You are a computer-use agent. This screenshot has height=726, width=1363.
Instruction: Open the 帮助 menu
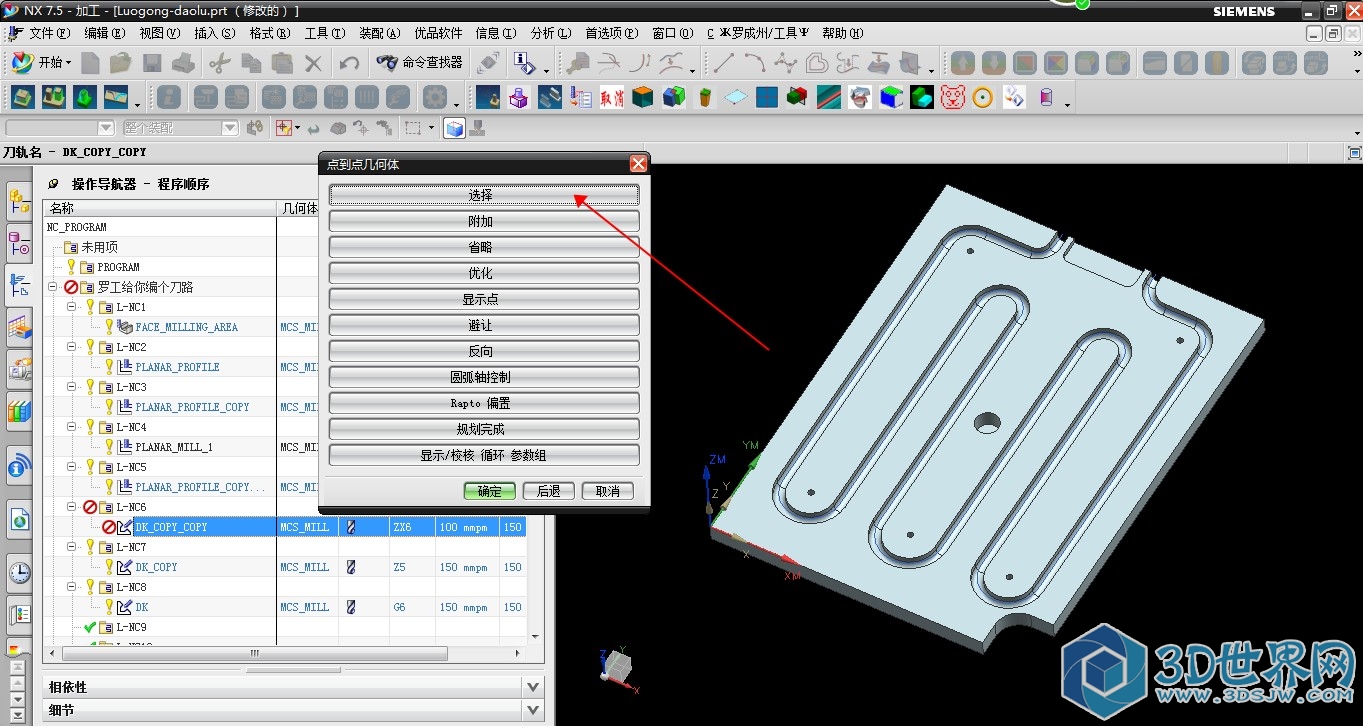pos(842,33)
